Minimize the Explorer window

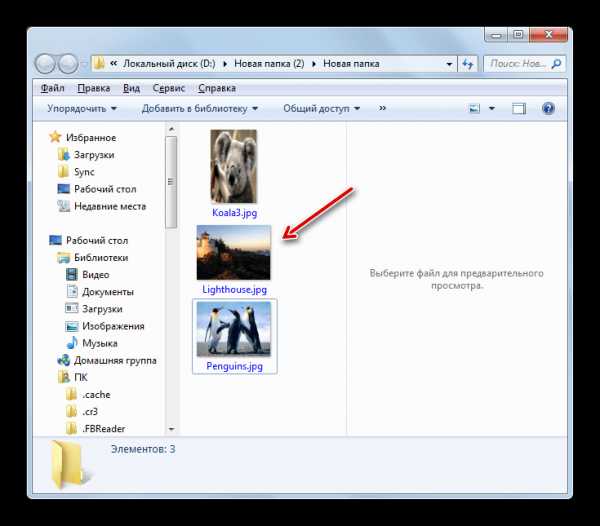(496, 35)
